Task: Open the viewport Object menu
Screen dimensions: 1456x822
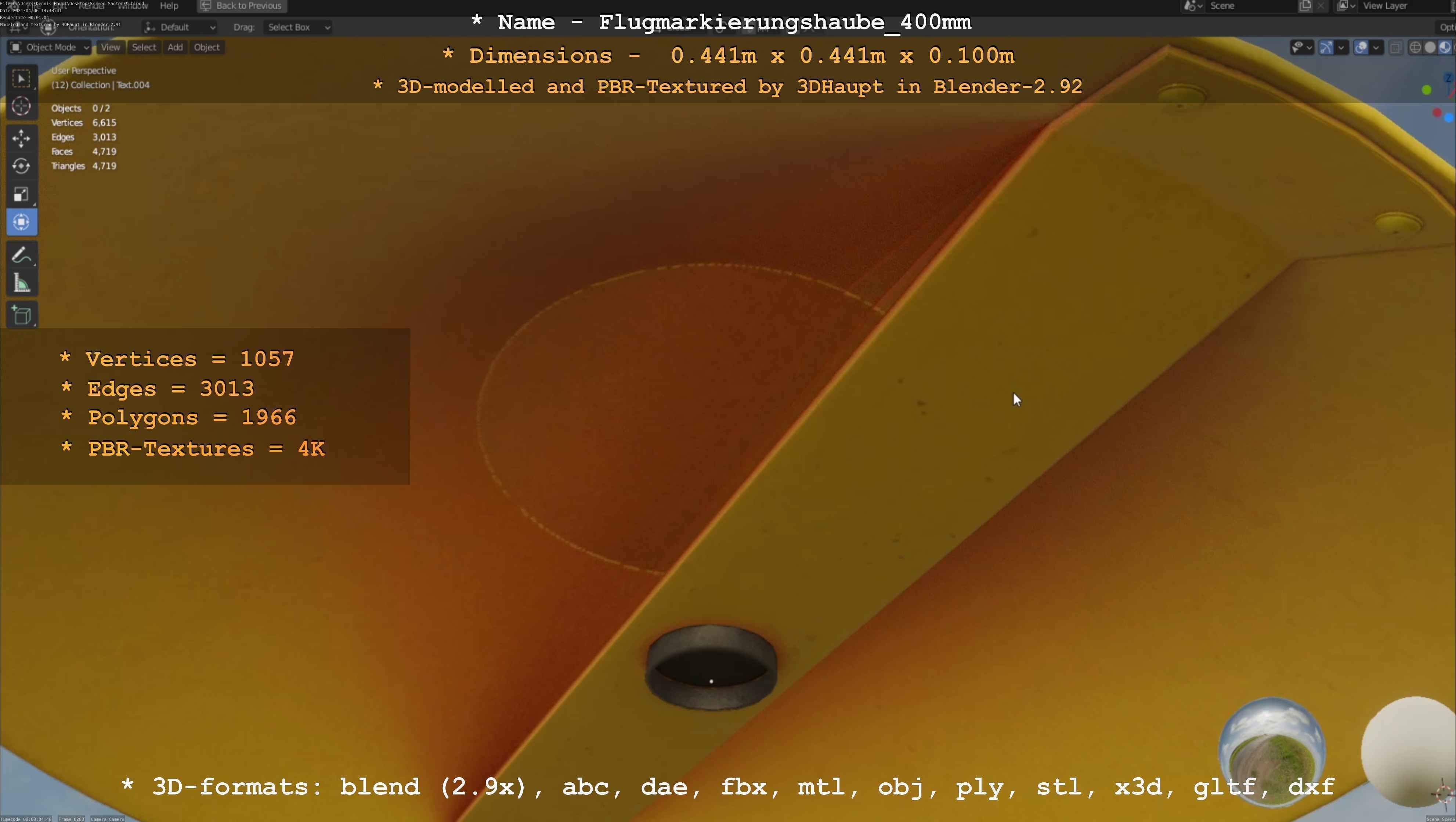Action: [x=207, y=47]
